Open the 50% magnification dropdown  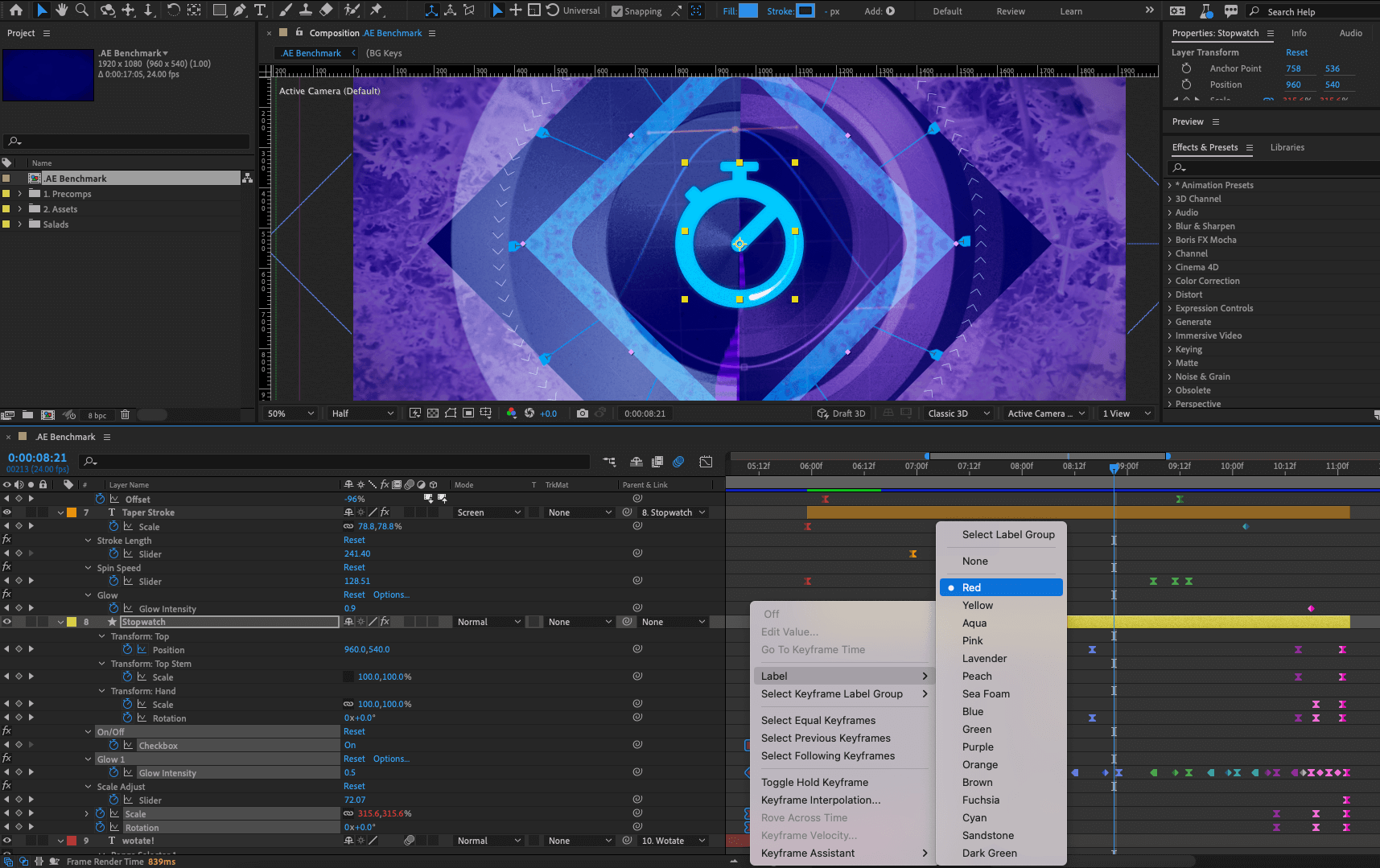click(290, 413)
